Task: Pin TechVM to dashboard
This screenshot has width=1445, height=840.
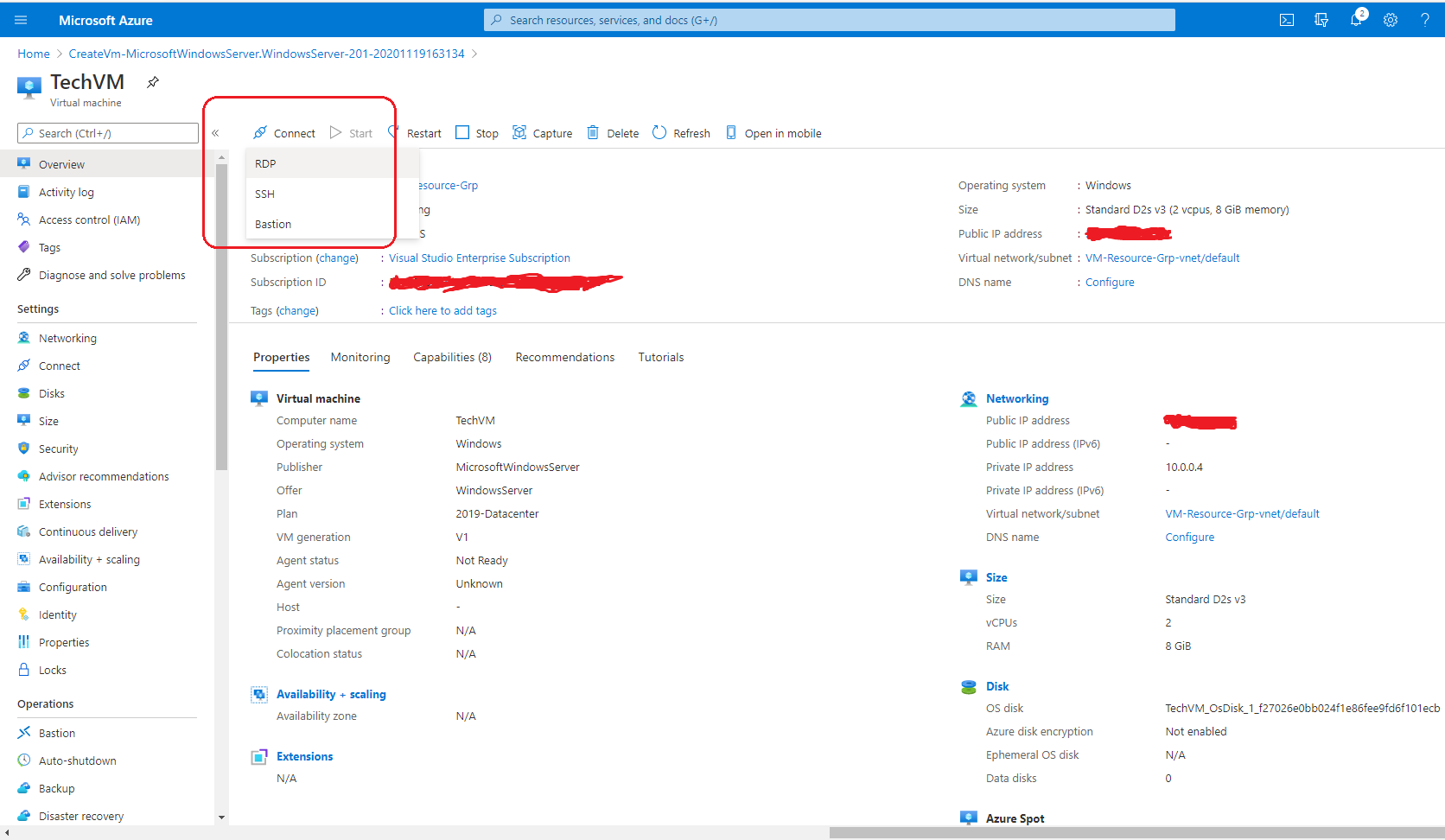Action: pyautogui.click(x=153, y=82)
